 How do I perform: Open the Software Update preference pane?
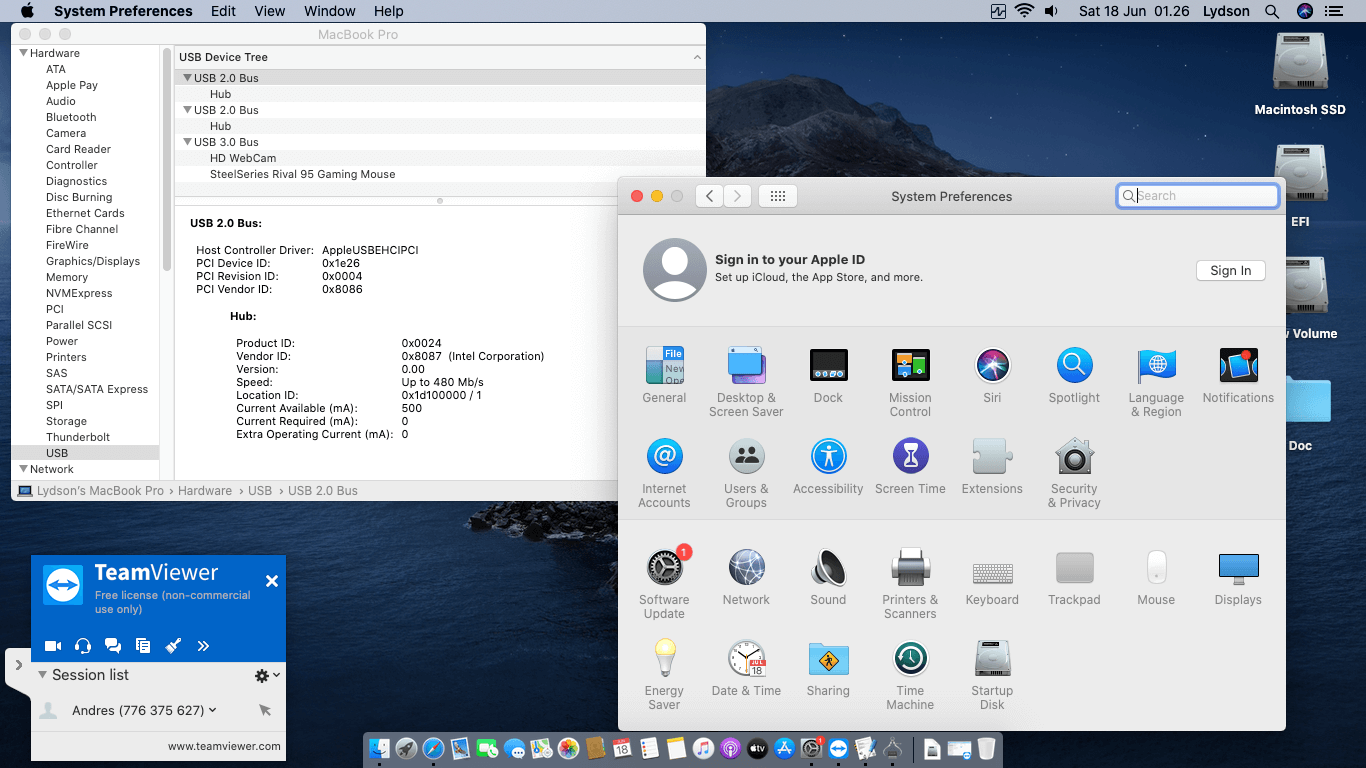pos(664,568)
